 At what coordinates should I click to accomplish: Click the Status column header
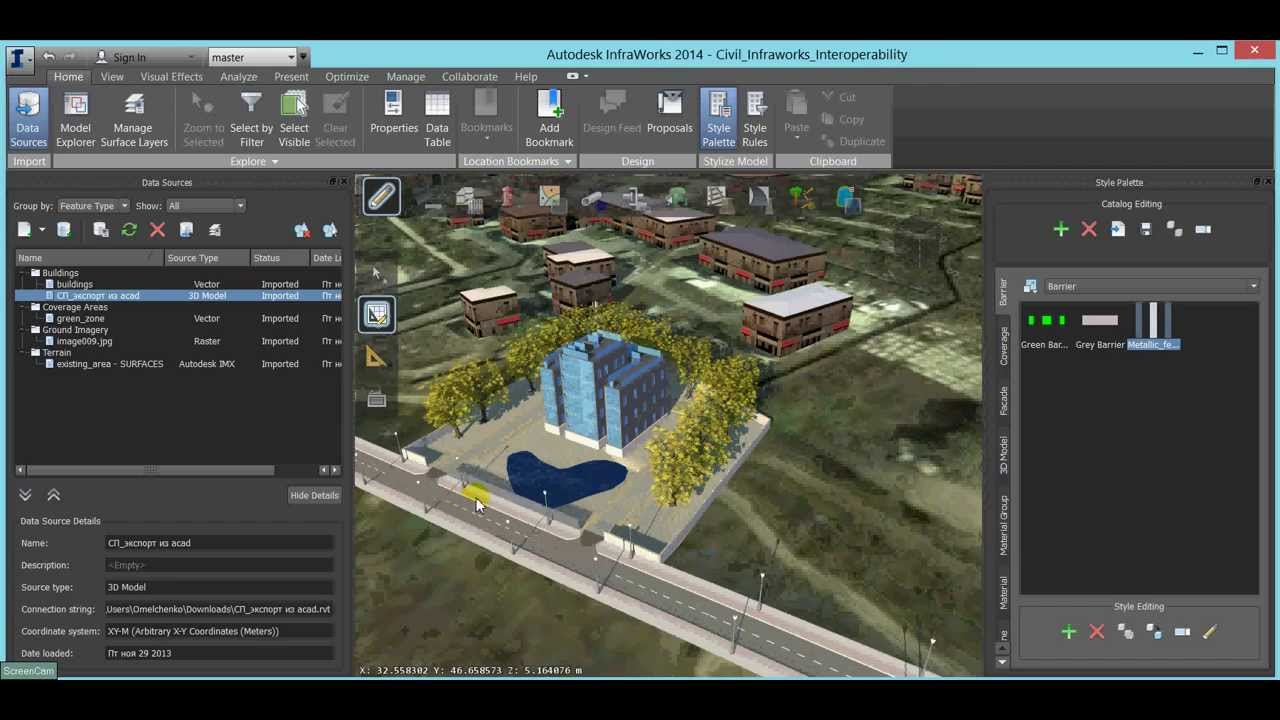(x=279, y=258)
